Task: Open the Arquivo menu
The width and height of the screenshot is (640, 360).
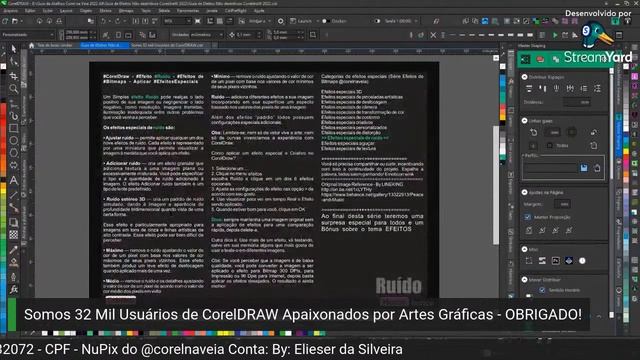Action: pos(11,11)
